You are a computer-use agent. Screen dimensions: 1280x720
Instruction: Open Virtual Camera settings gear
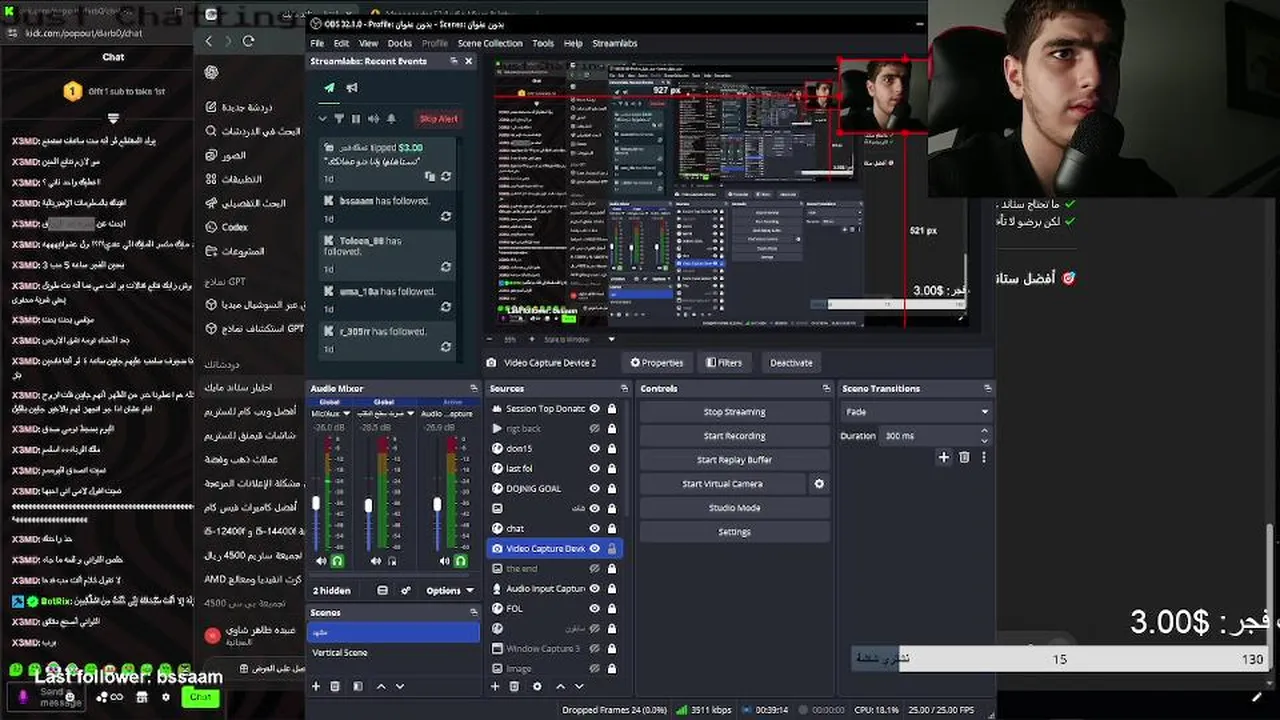point(819,484)
